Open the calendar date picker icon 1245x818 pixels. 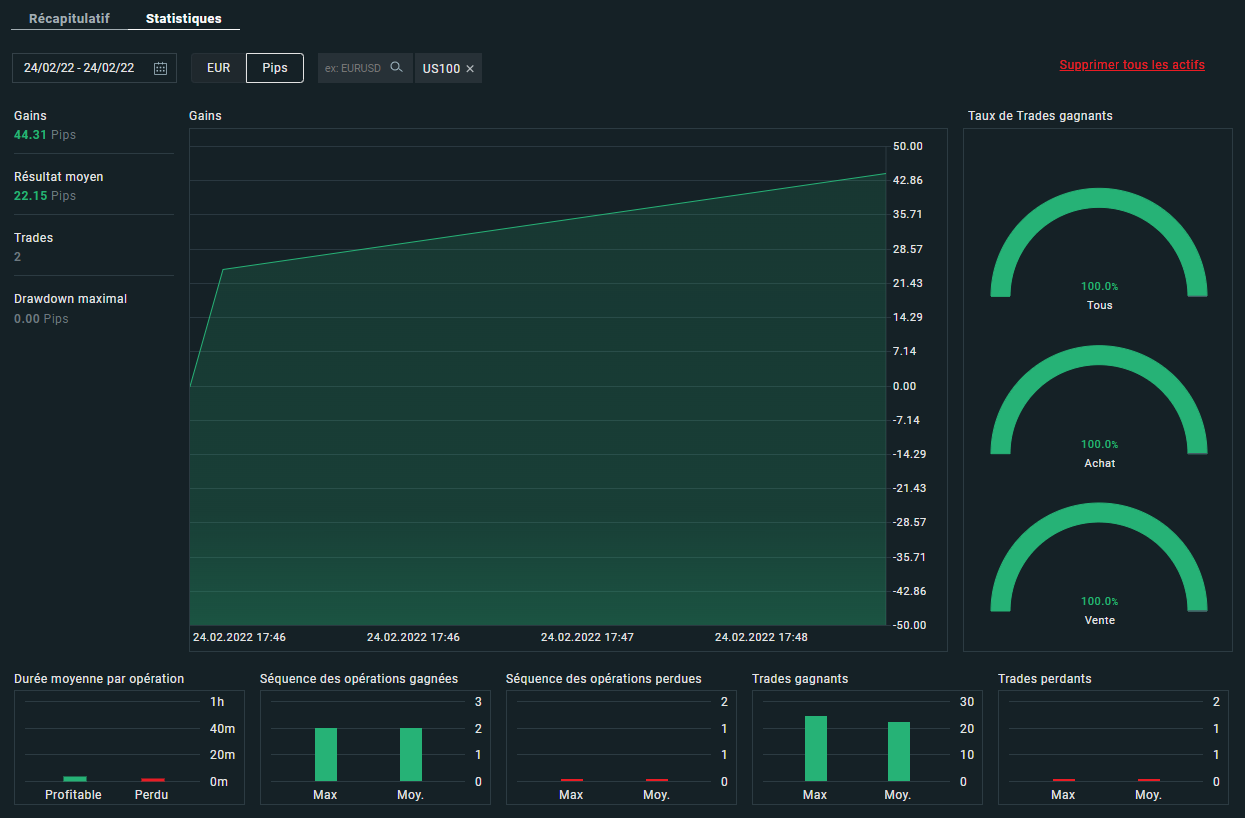(160, 68)
